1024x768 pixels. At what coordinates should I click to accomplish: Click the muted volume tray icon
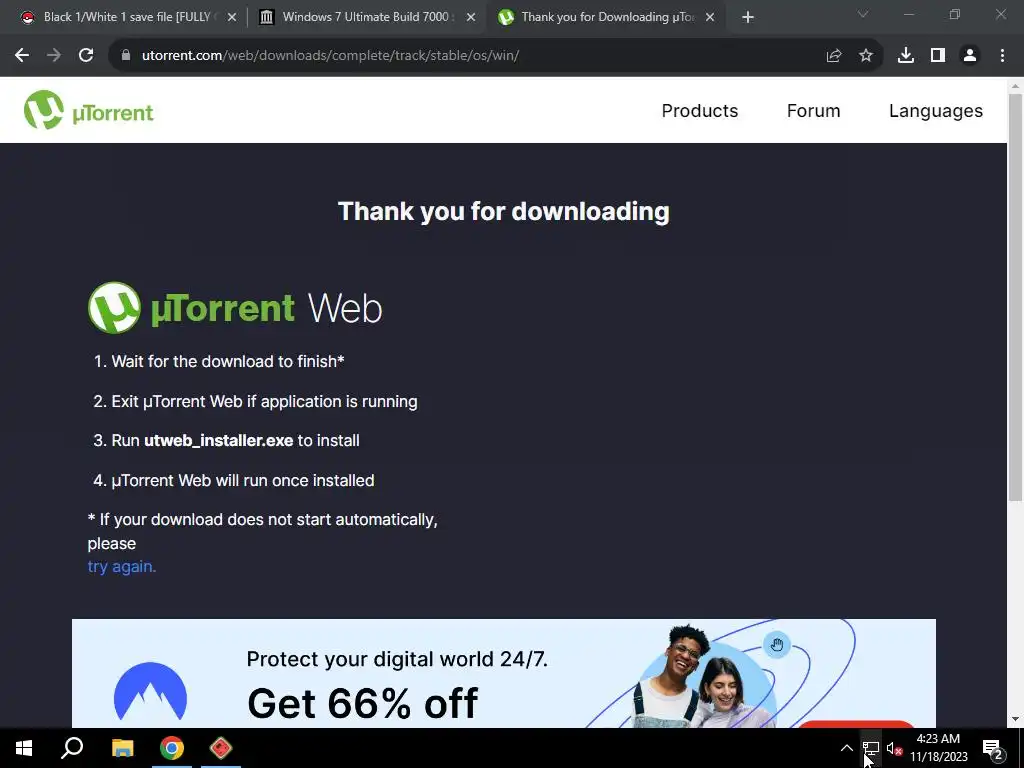click(x=895, y=749)
